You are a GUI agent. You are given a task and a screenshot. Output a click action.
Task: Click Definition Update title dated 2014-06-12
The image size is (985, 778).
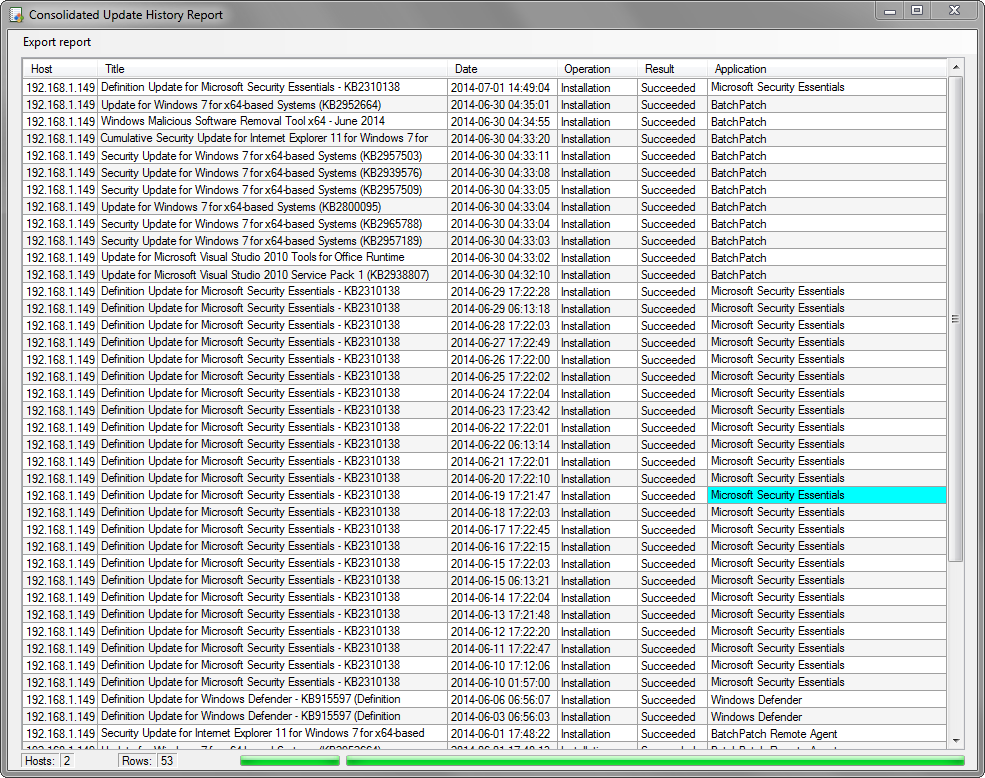272,631
